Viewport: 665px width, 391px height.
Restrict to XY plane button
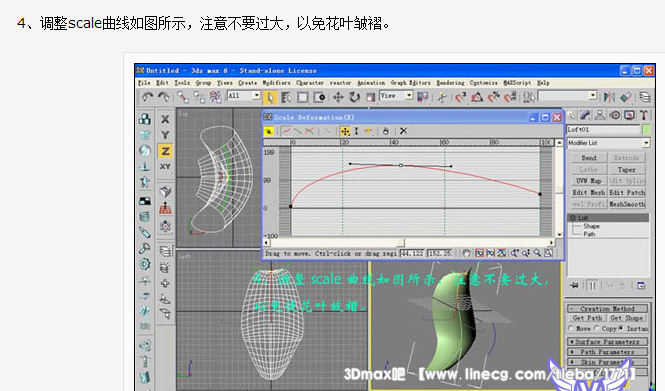pyautogui.click(x=165, y=167)
